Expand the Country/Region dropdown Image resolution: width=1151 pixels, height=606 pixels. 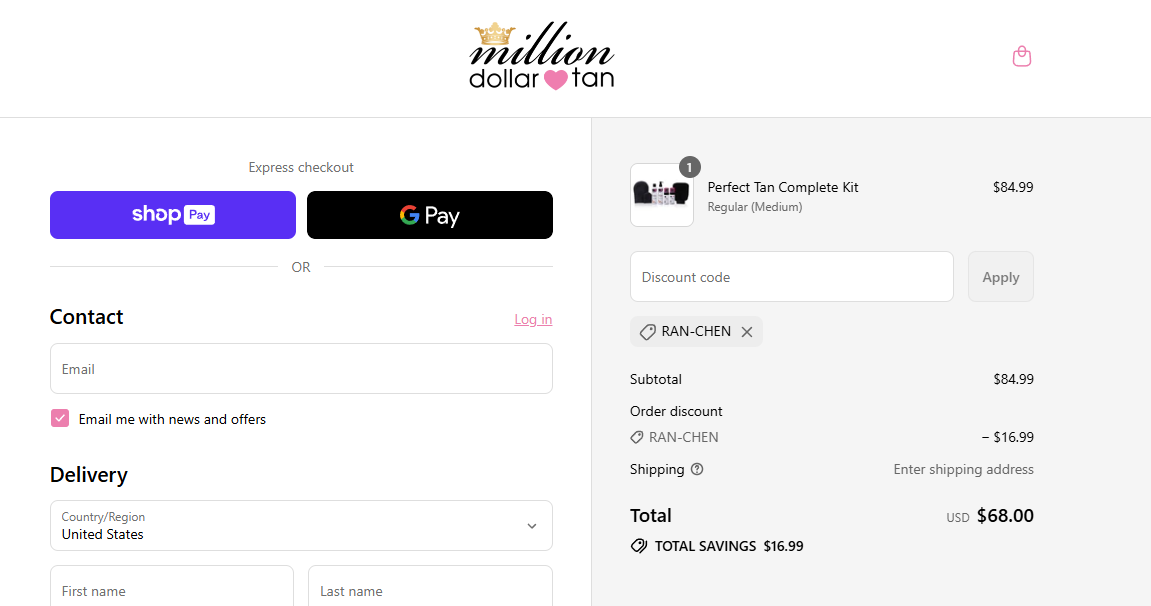(301, 525)
